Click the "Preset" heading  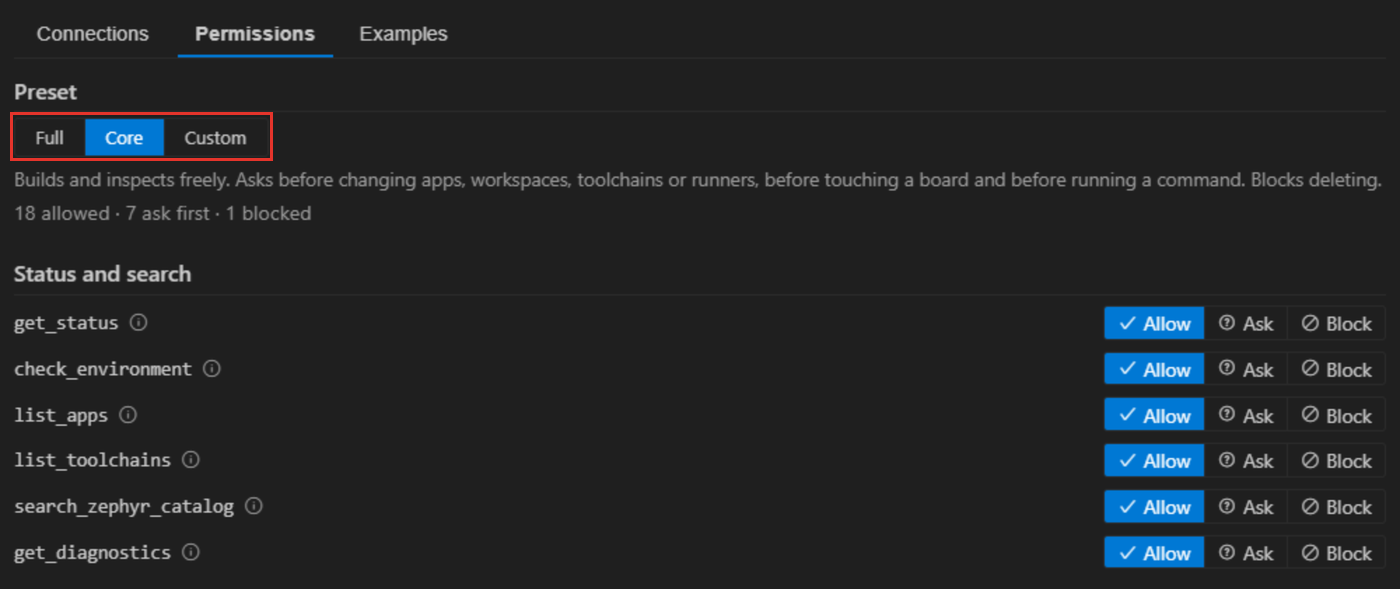45,91
